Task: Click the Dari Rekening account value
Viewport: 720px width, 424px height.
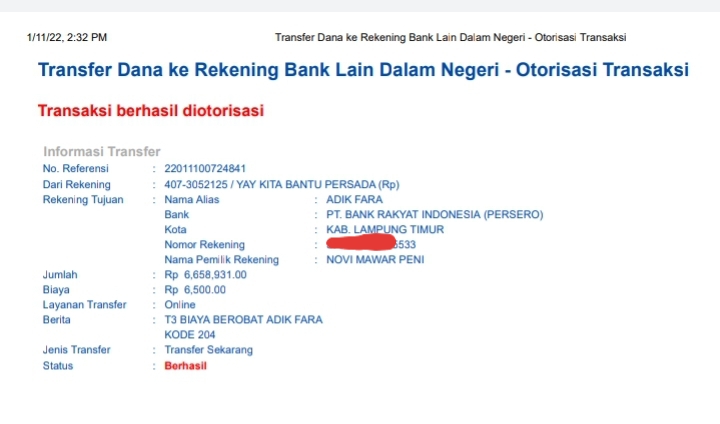Action: pos(282,185)
